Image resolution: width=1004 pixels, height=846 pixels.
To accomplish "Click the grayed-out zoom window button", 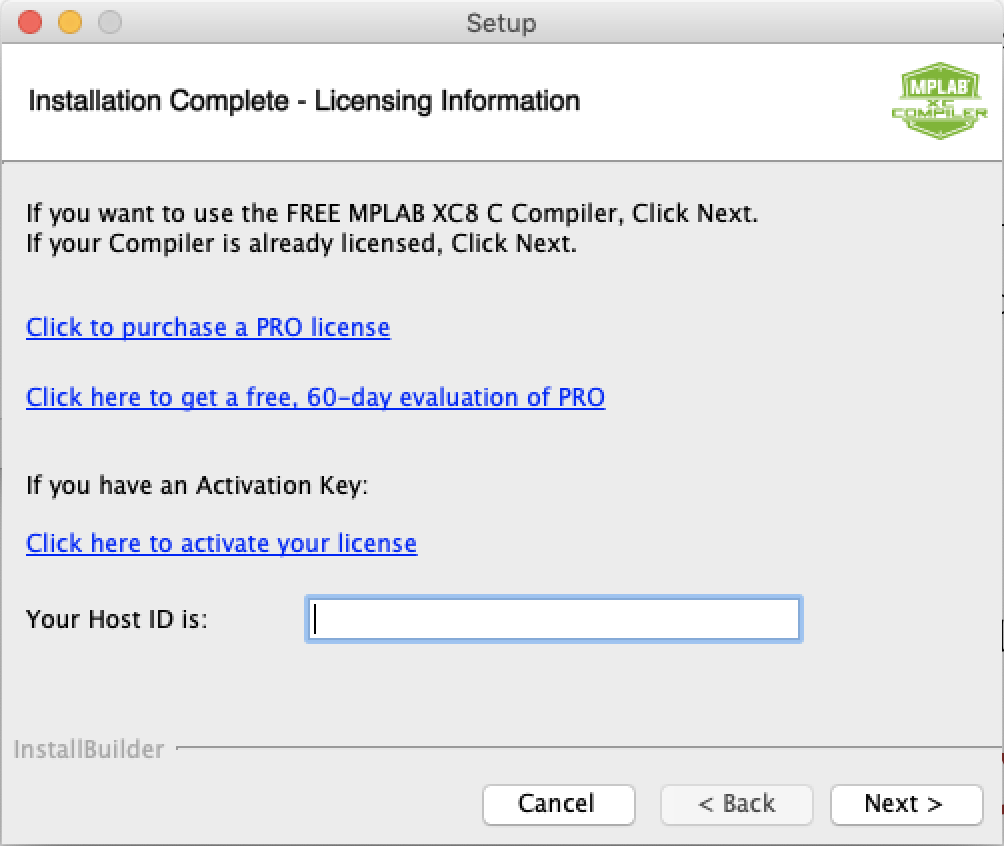I will pos(109,22).
